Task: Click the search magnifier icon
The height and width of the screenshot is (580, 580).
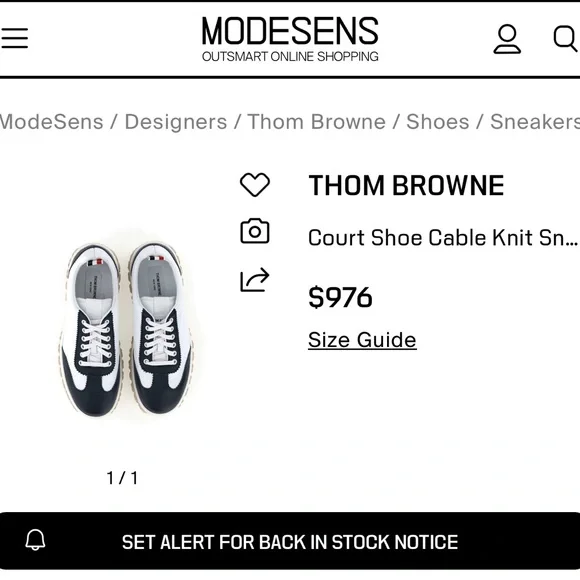Action: 566,38
